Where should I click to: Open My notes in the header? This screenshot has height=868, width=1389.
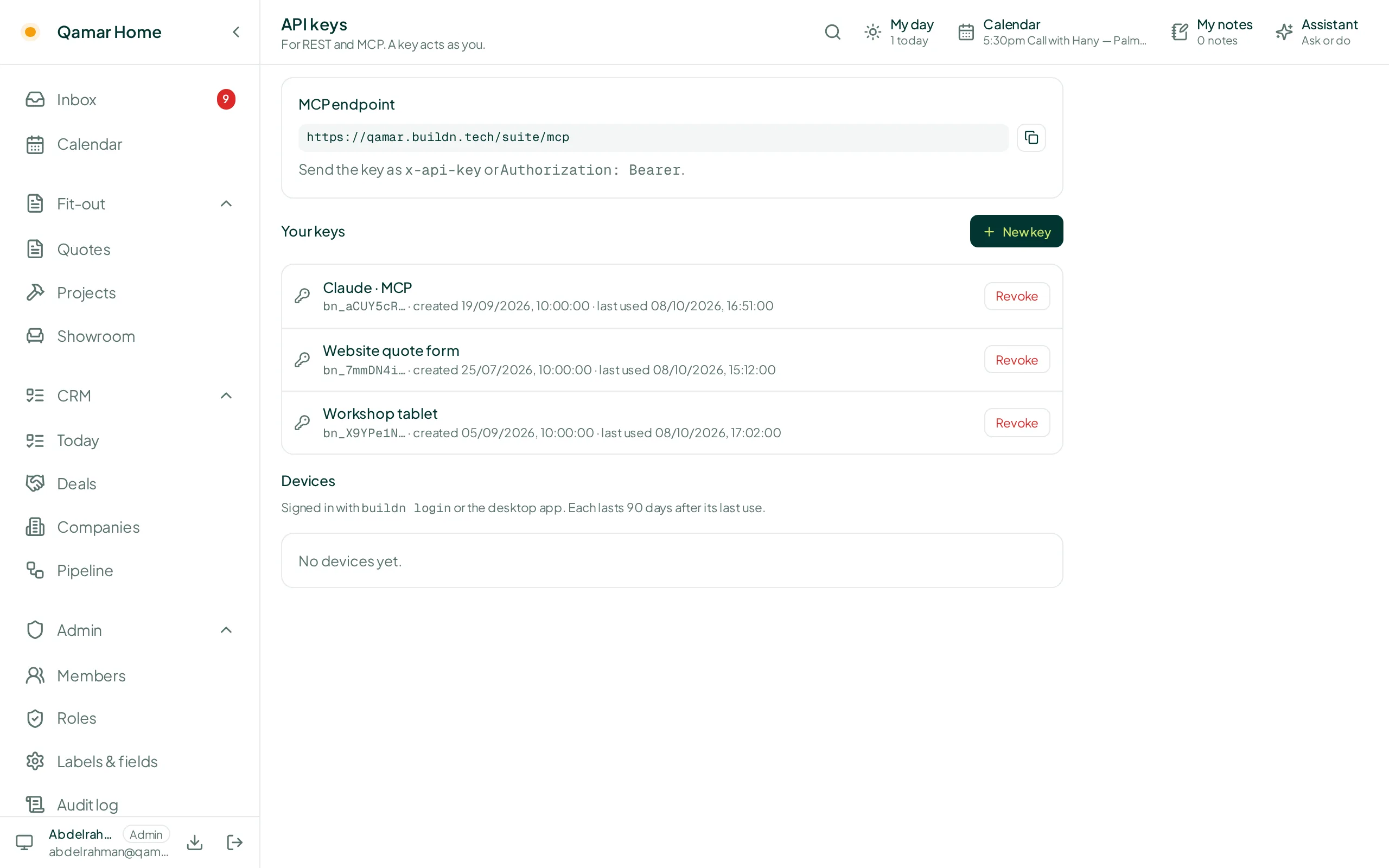click(1212, 32)
